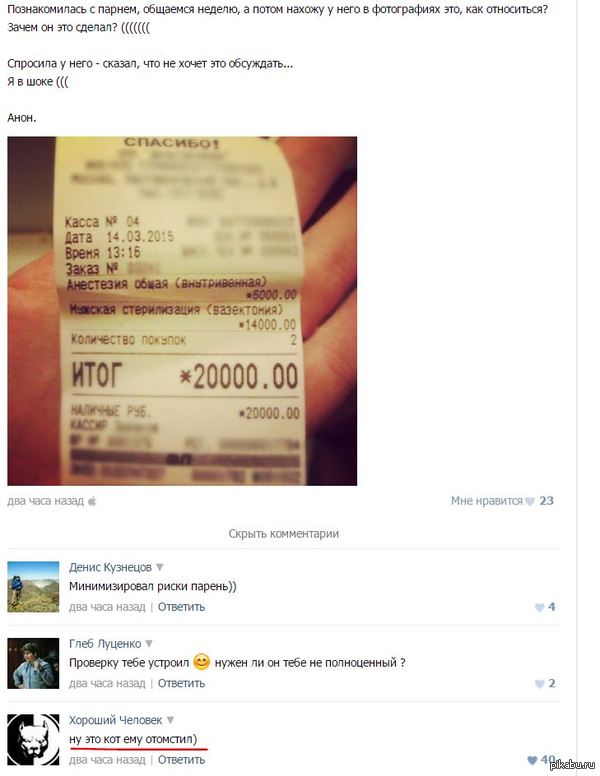This screenshot has width=600, height=776.
Task: Click the Apple icon beside post timestamp
Action: click(x=93, y=500)
